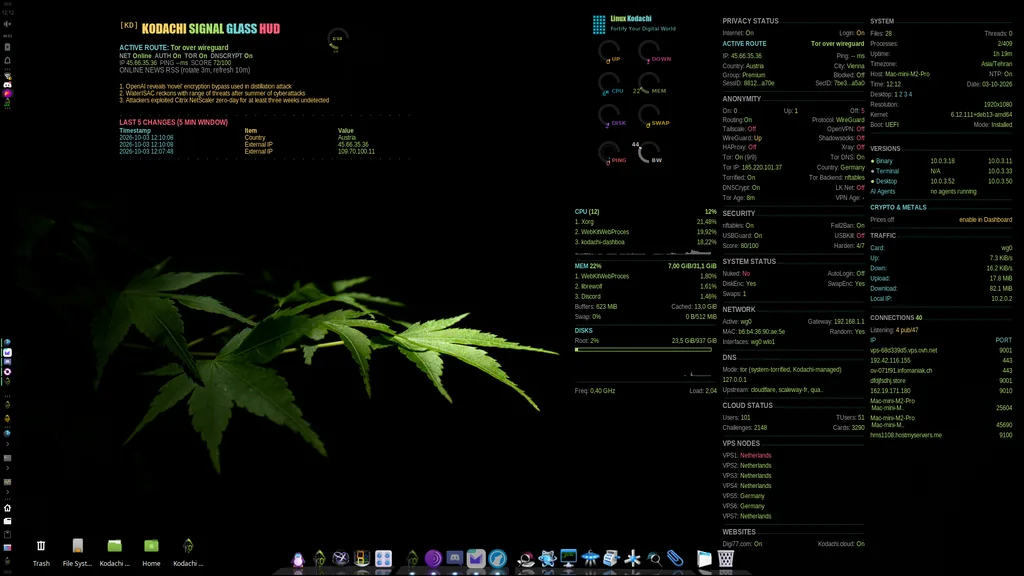This screenshot has width=1024, height=576.
Task: Open Discord from the dock
Action: point(455,558)
